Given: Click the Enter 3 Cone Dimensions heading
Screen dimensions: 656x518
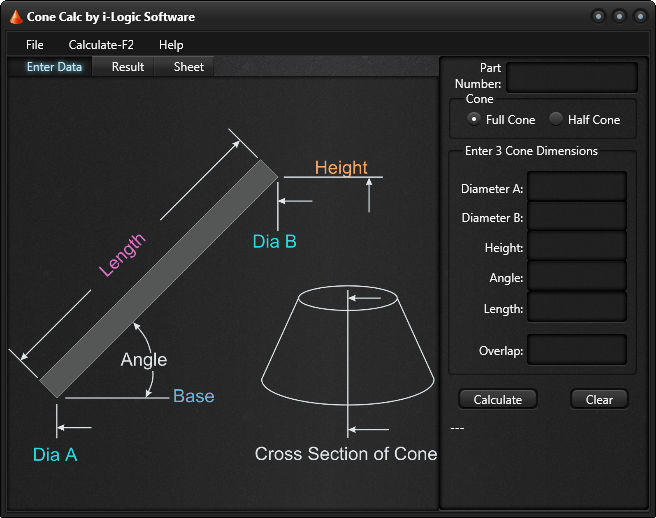Looking at the screenshot, I should tap(531, 151).
